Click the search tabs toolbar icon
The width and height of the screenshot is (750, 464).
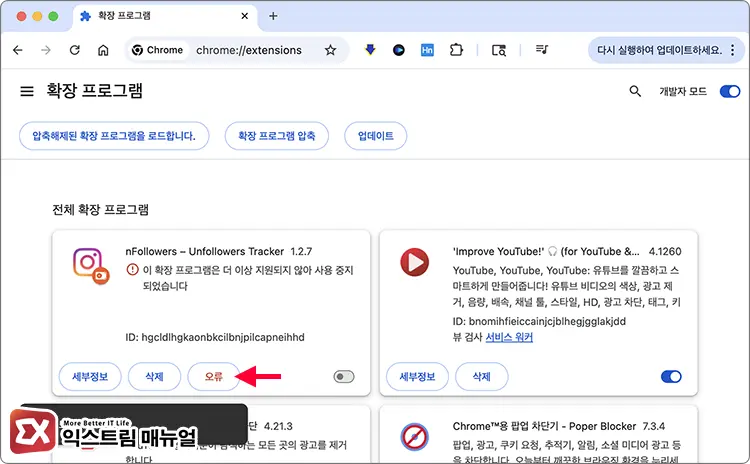(499, 50)
